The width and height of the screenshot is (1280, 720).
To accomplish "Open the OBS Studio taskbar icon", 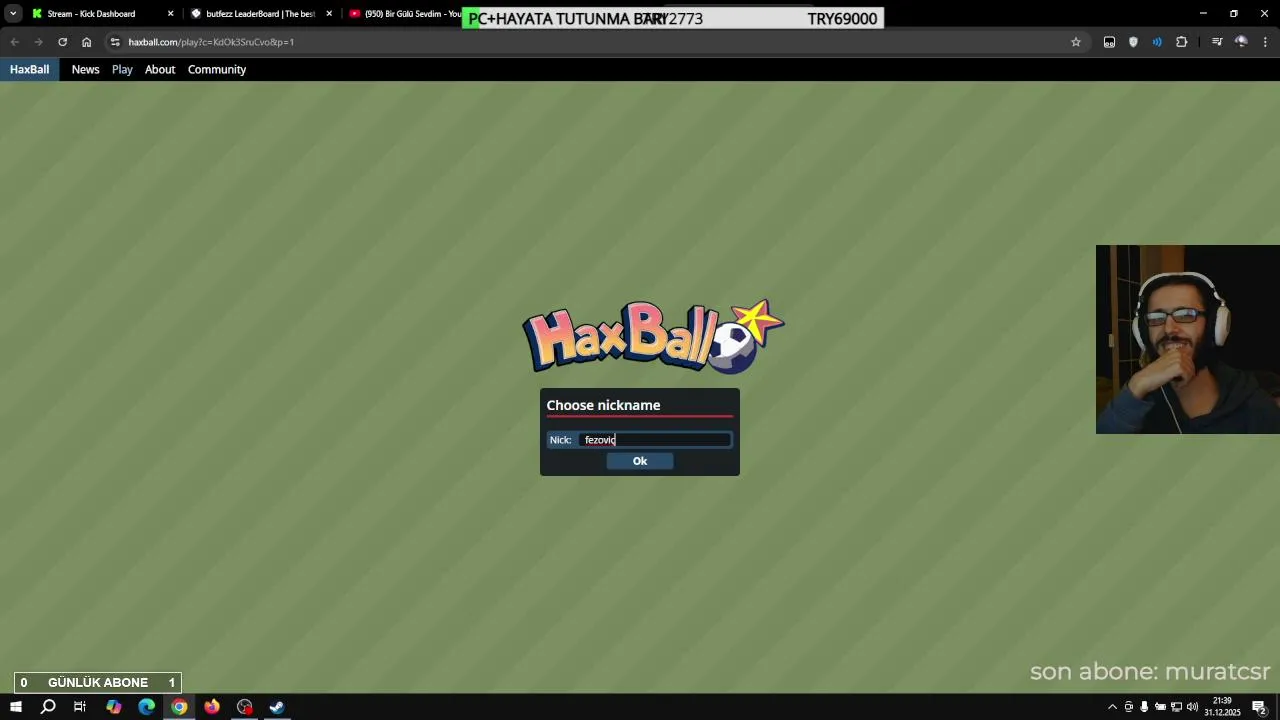I will (245, 707).
